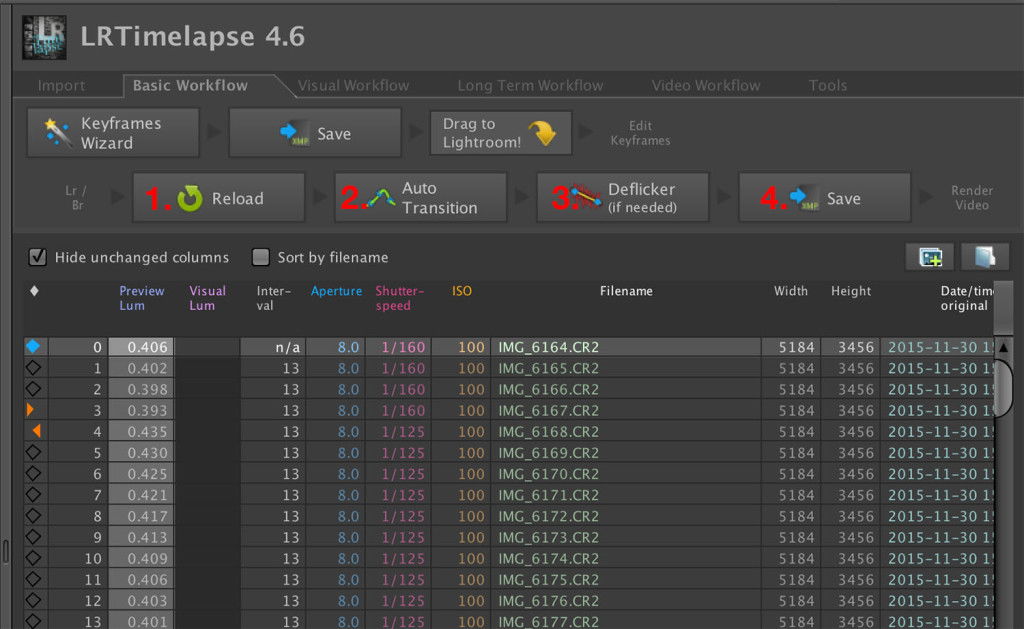Screen dimensions: 1024x629
Task: Enable Sort by filename checkbox
Action: pyautogui.click(x=261, y=257)
